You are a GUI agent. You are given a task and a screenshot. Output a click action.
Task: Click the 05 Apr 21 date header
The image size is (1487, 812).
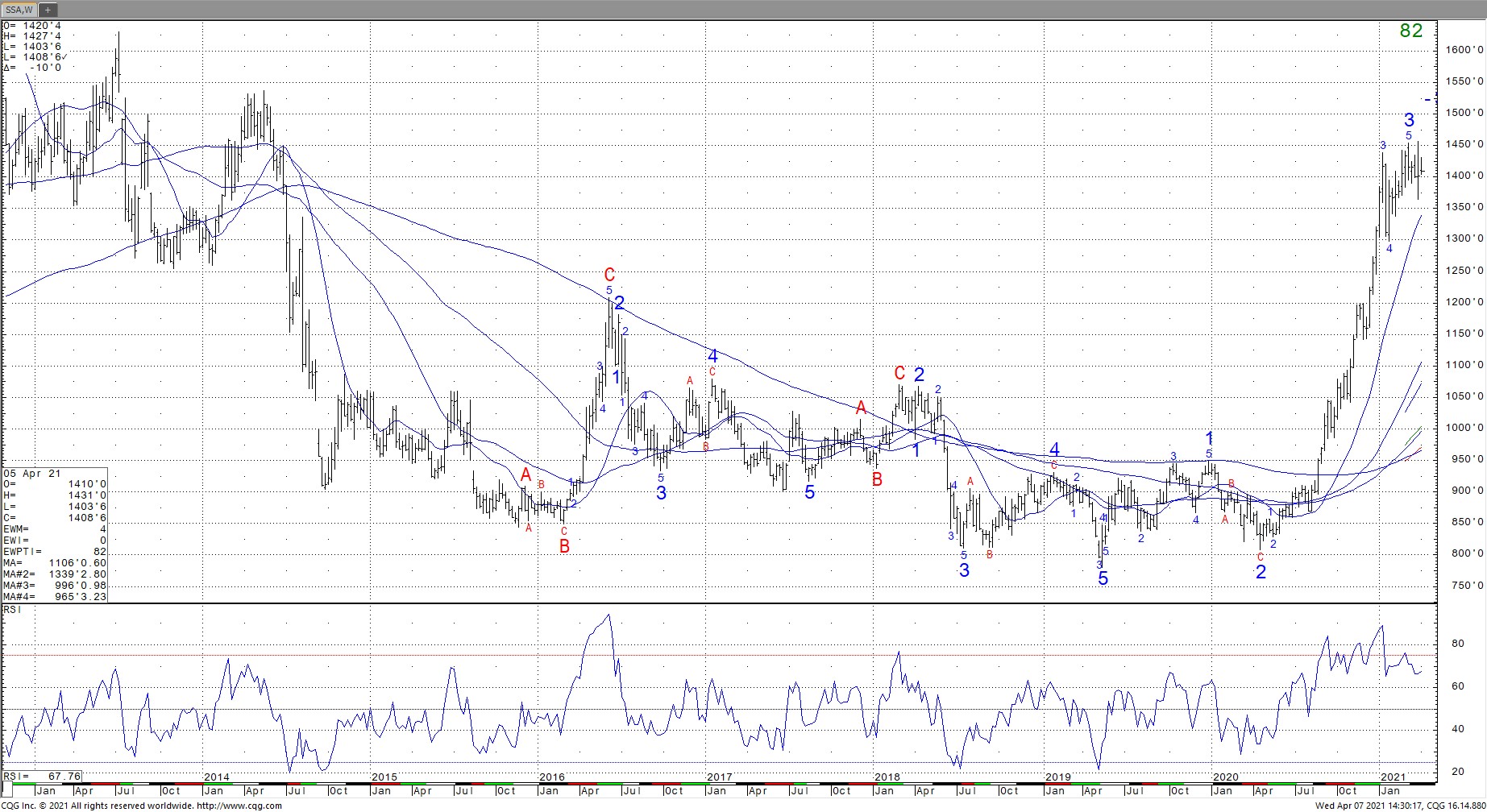tap(32, 474)
